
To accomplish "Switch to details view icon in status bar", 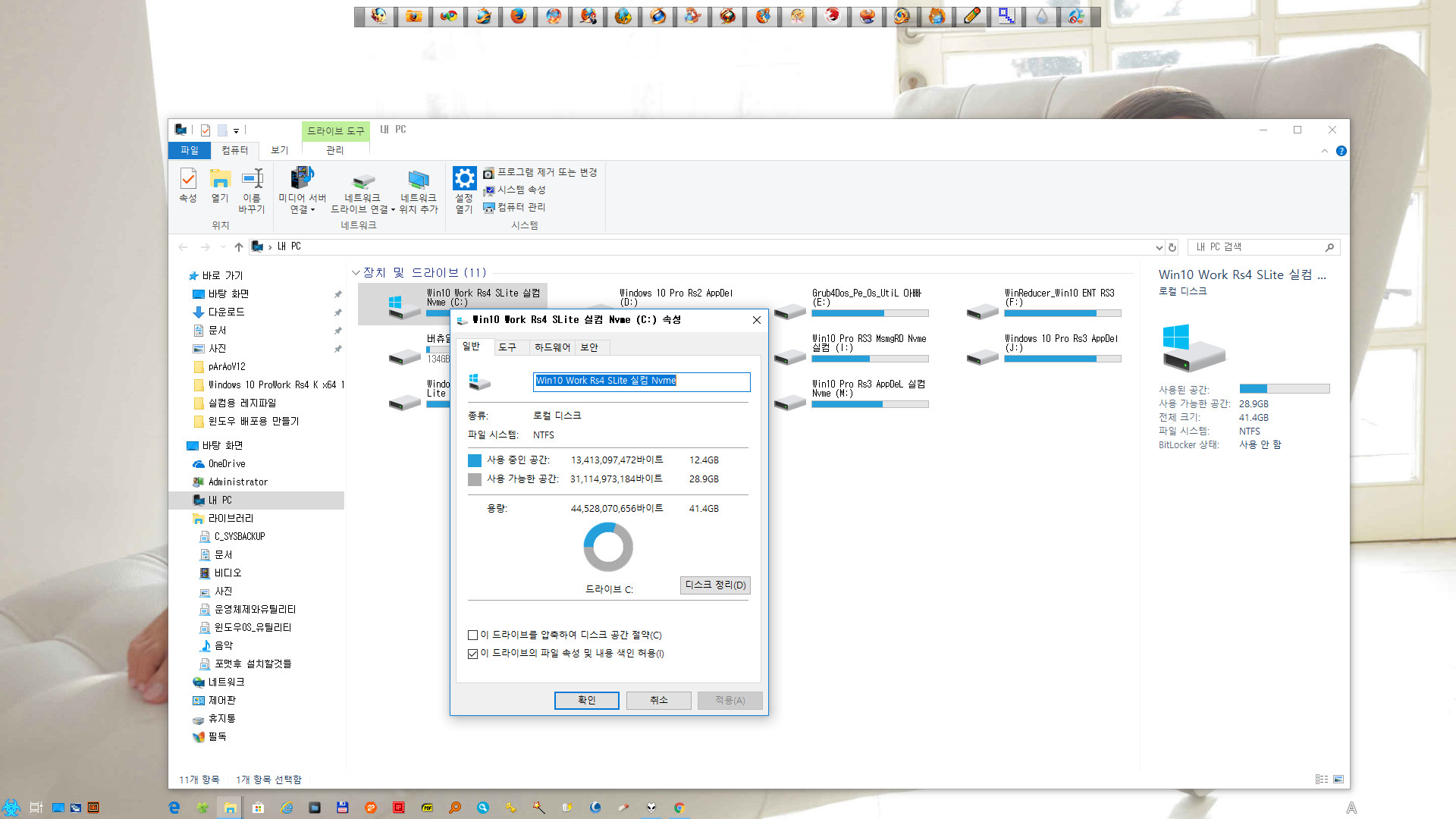I will 1322,779.
